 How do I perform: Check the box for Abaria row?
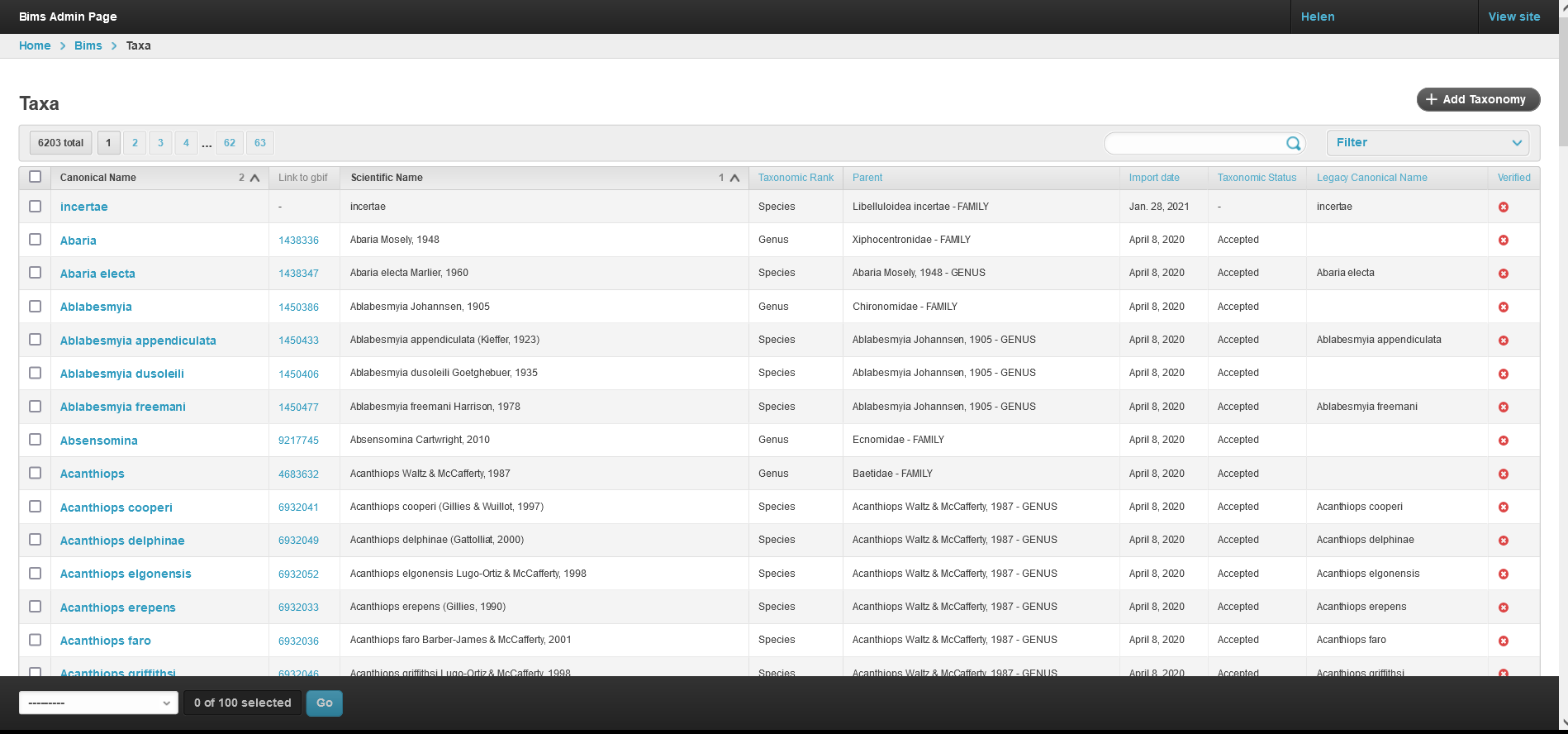[35, 239]
